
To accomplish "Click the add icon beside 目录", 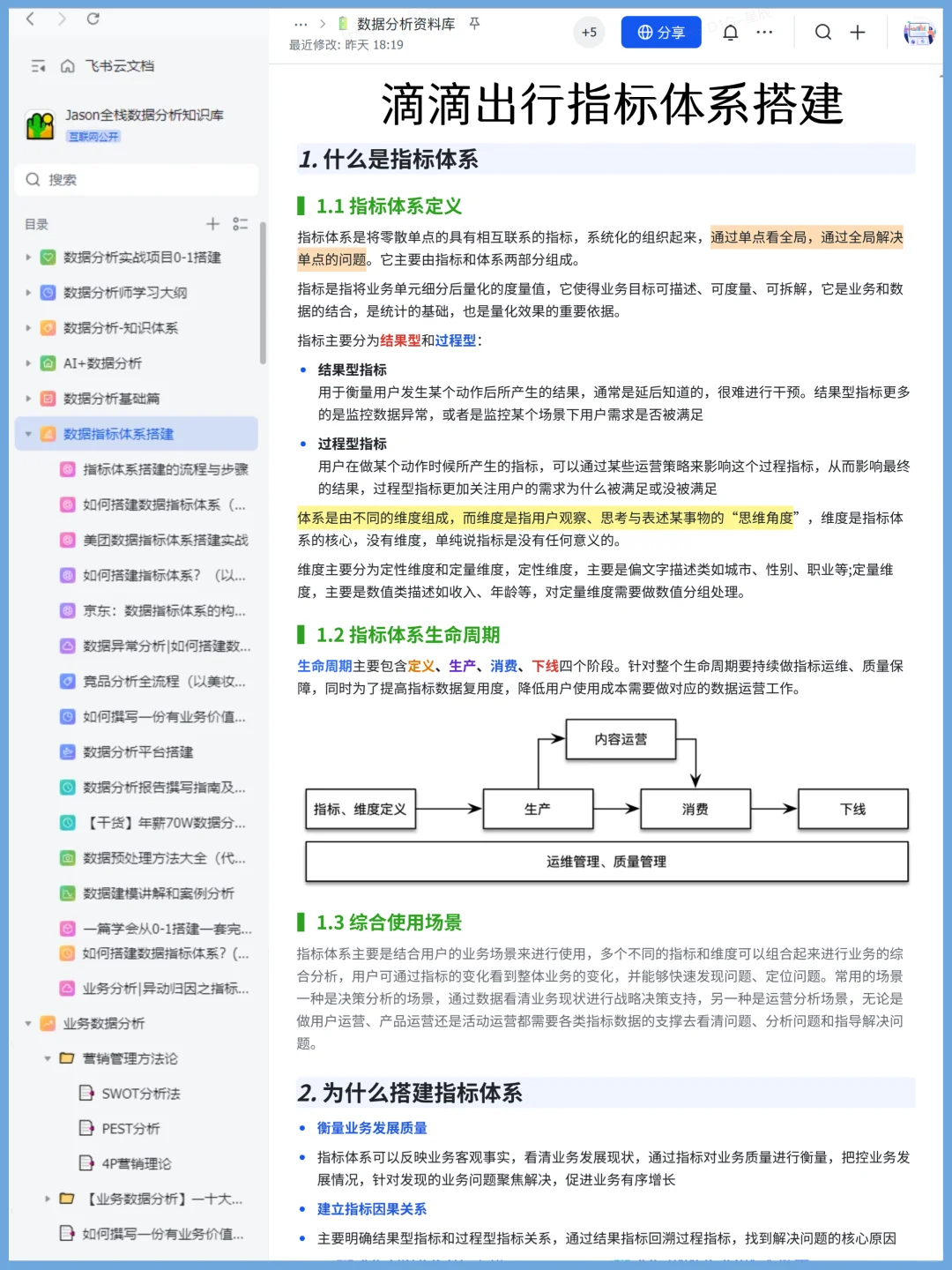I will (x=212, y=224).
